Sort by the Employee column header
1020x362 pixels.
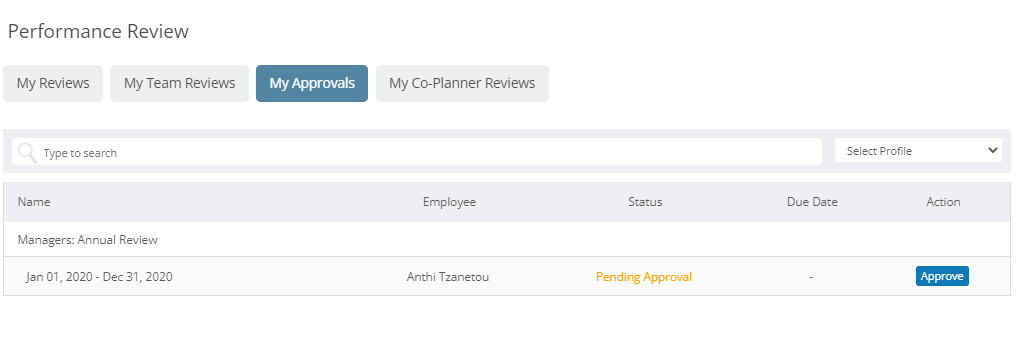point(450,202)
